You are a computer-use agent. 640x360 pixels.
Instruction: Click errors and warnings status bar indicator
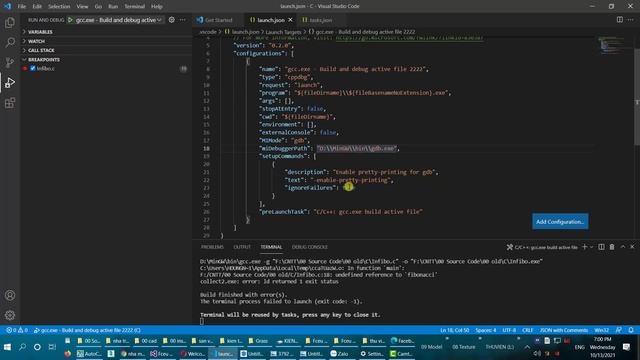tap(16, 330)
